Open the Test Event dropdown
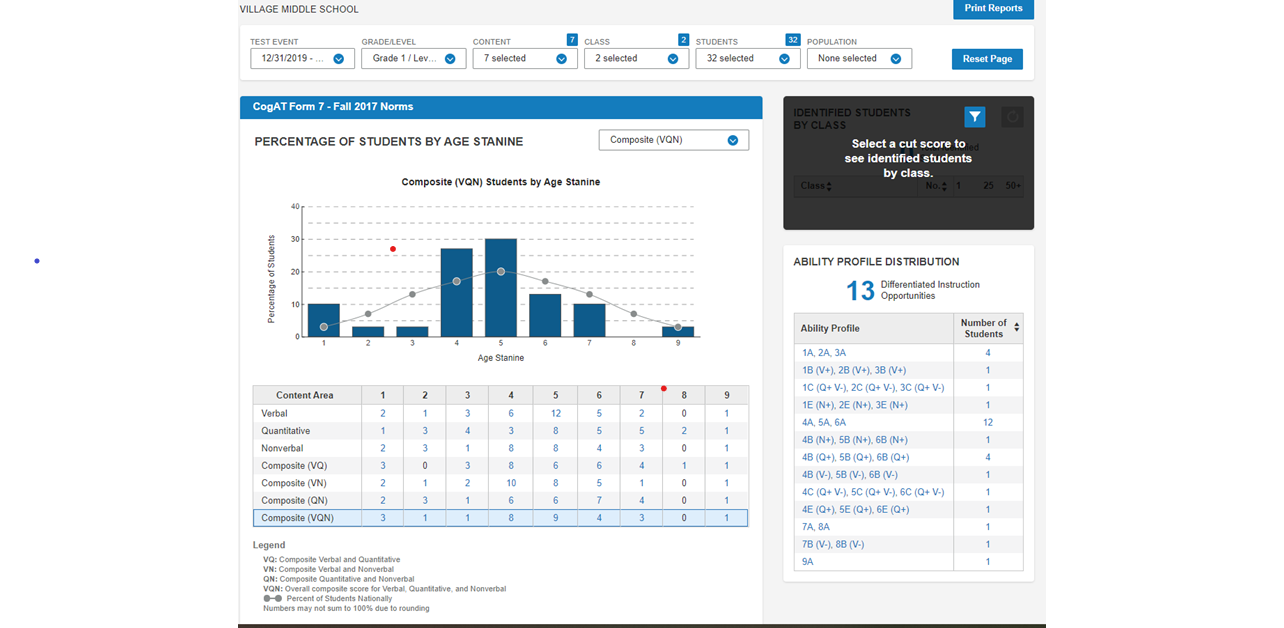This screenshot has width=1284, height=628. [x=302, y=59]
